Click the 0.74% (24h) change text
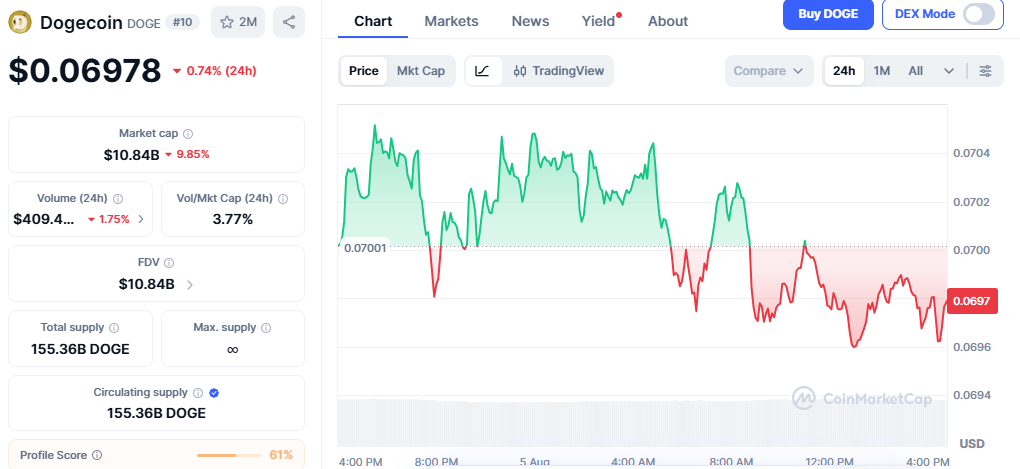This screenshot has width=1020, height=469. point(221,71)
